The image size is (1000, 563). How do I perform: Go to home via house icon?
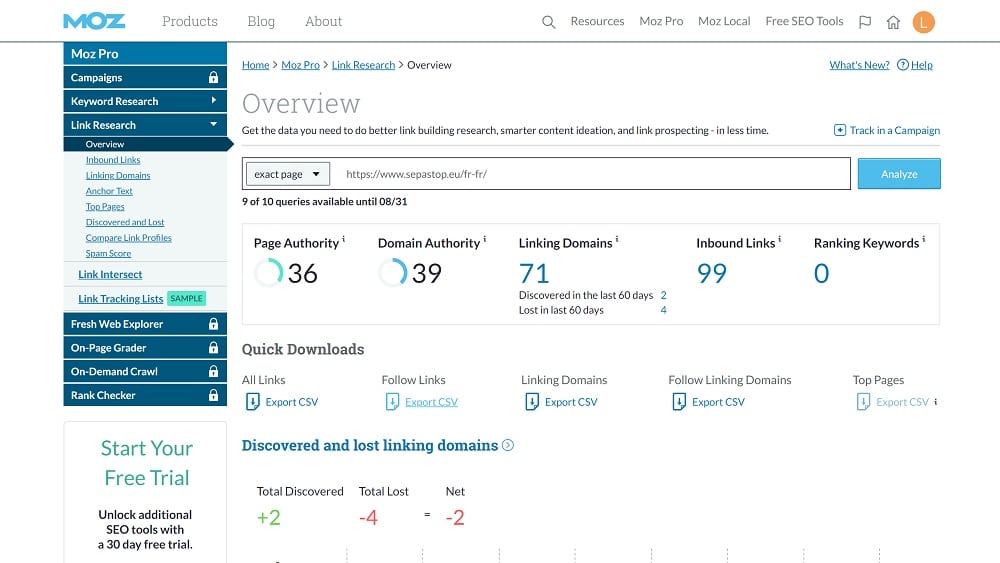pyautogui.click(x=893, y=22)
